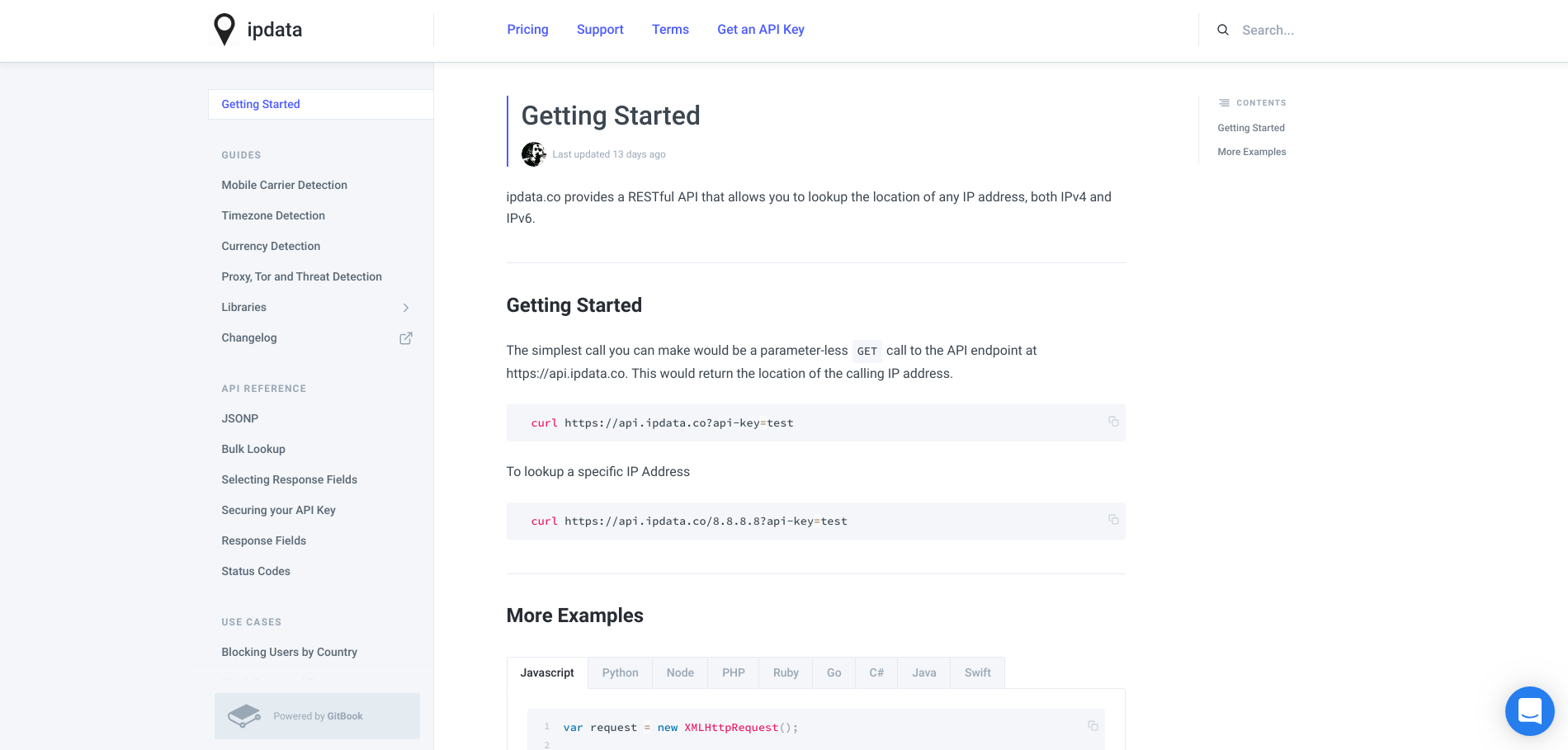This screenshot has width=1568, height=750.
Task: Jump to More Examples in contents
Action: click(x=1251, y=152)
